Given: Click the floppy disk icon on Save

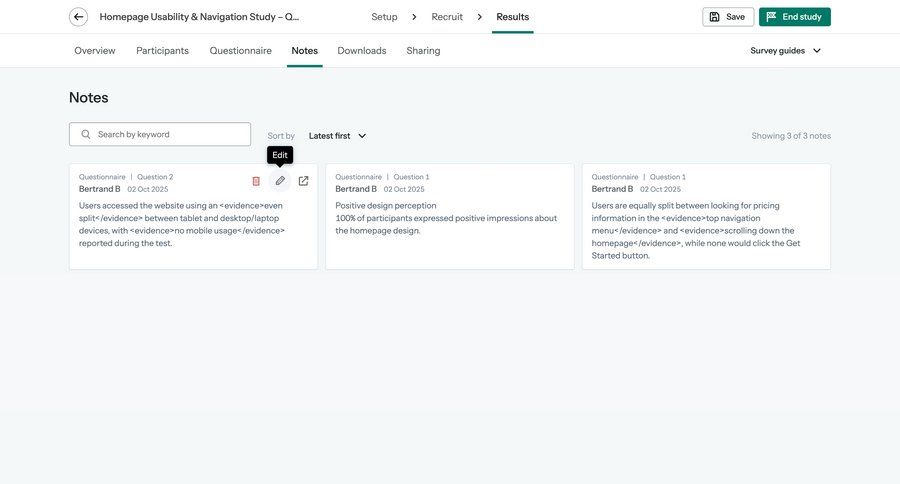Looking at the screenshot, I should pos(715,17).
